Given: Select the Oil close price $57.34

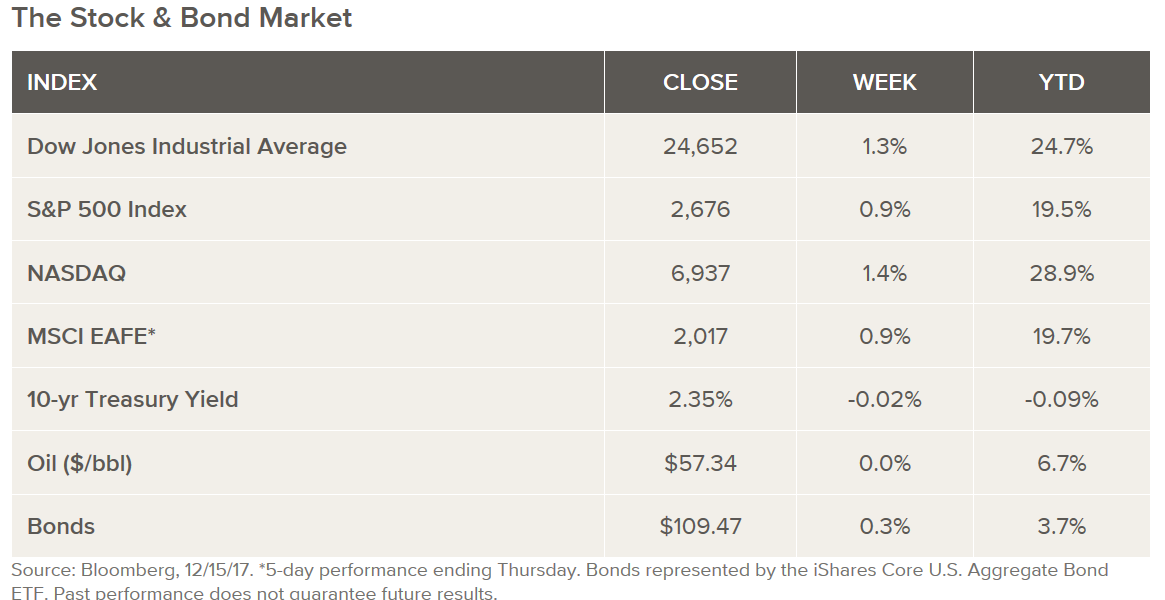Looking at the screenshot, I should pos(700,463).
